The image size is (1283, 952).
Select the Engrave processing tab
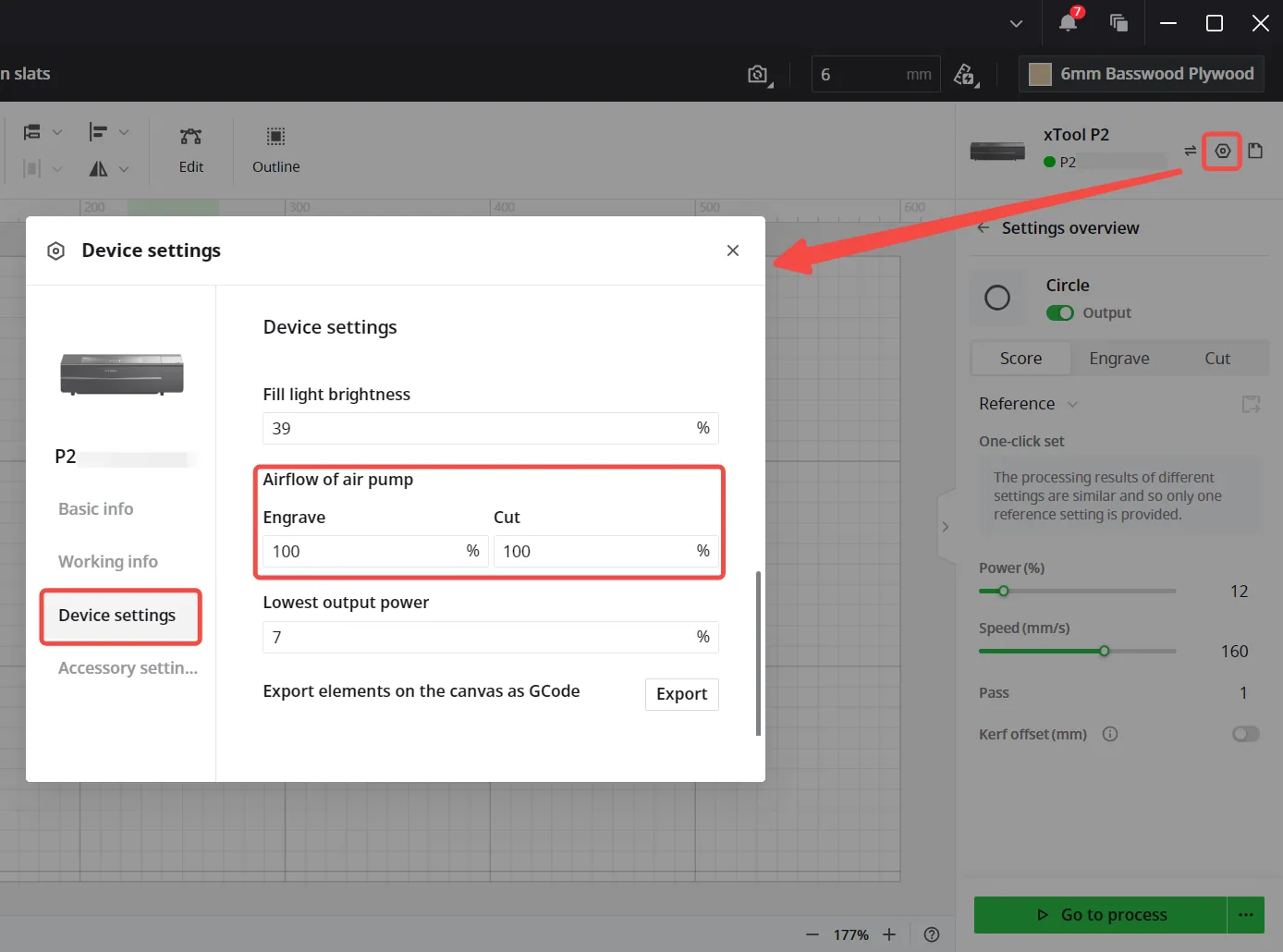[1119, 359]
